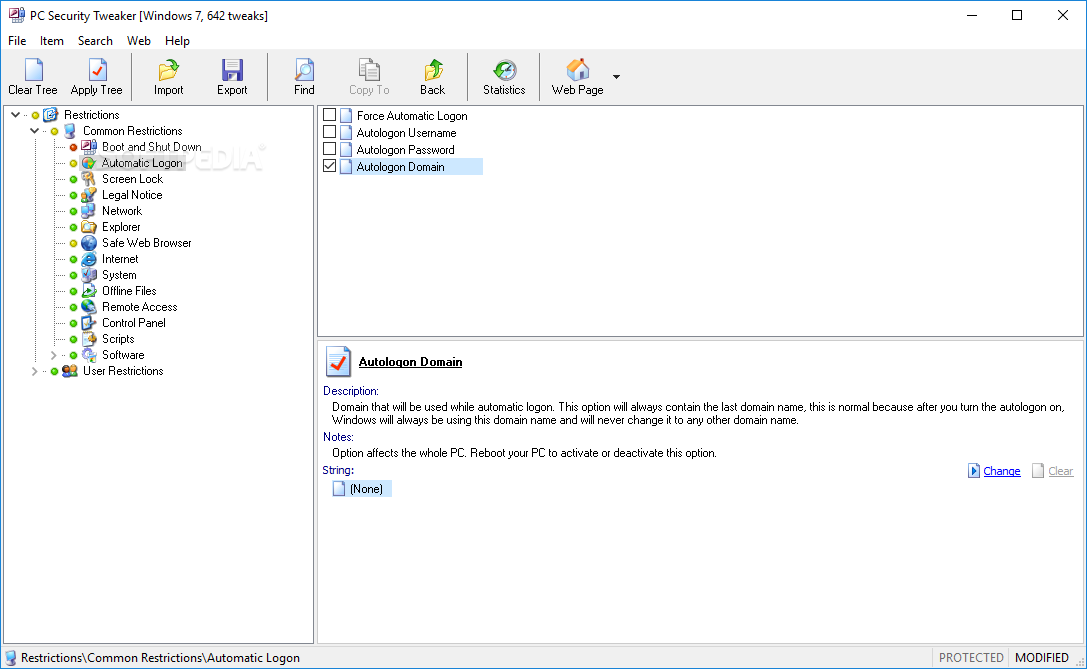Image resolution: width=1087 pixels, height=669 pixels.
Task: Check the Autologon Password checkbox
Action: click(x=329, y=149)
